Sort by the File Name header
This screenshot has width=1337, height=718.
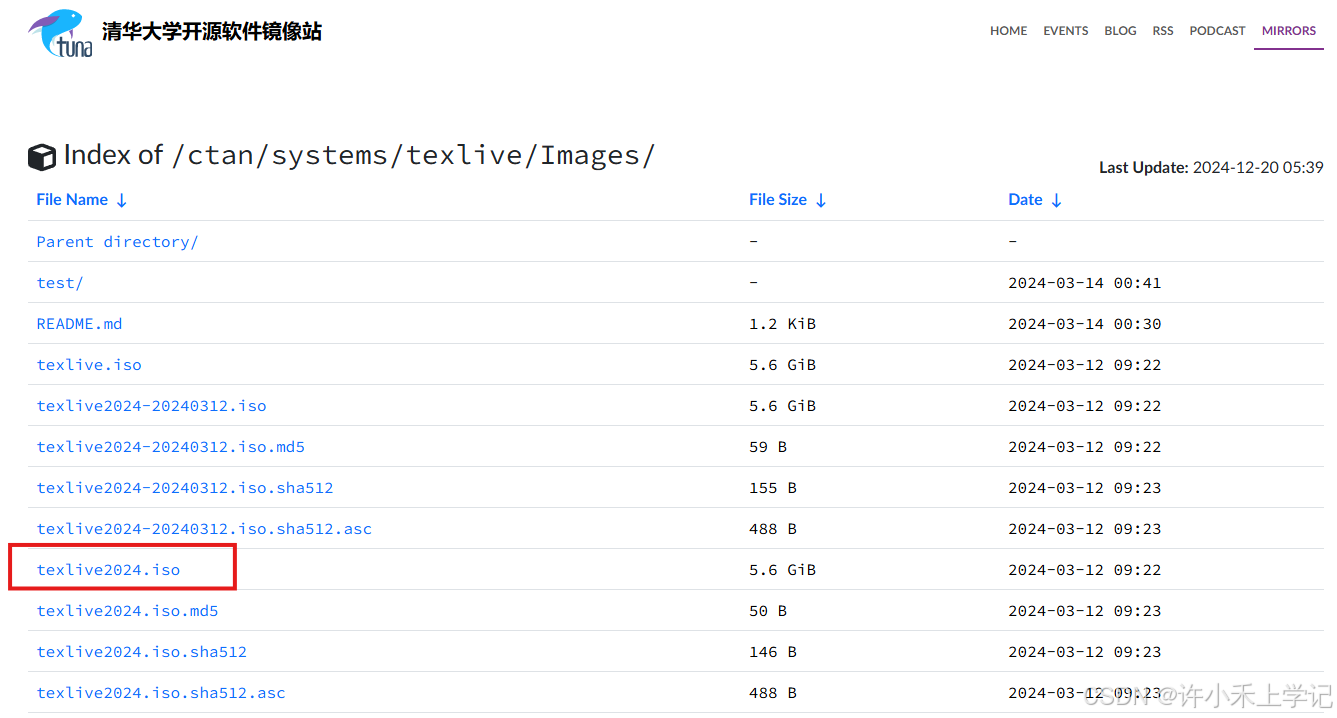tap(72, 200)
